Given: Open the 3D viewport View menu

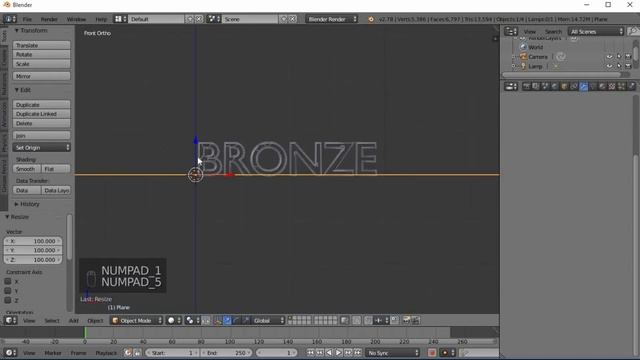Looking at the screenshot, I should [29, 321].
